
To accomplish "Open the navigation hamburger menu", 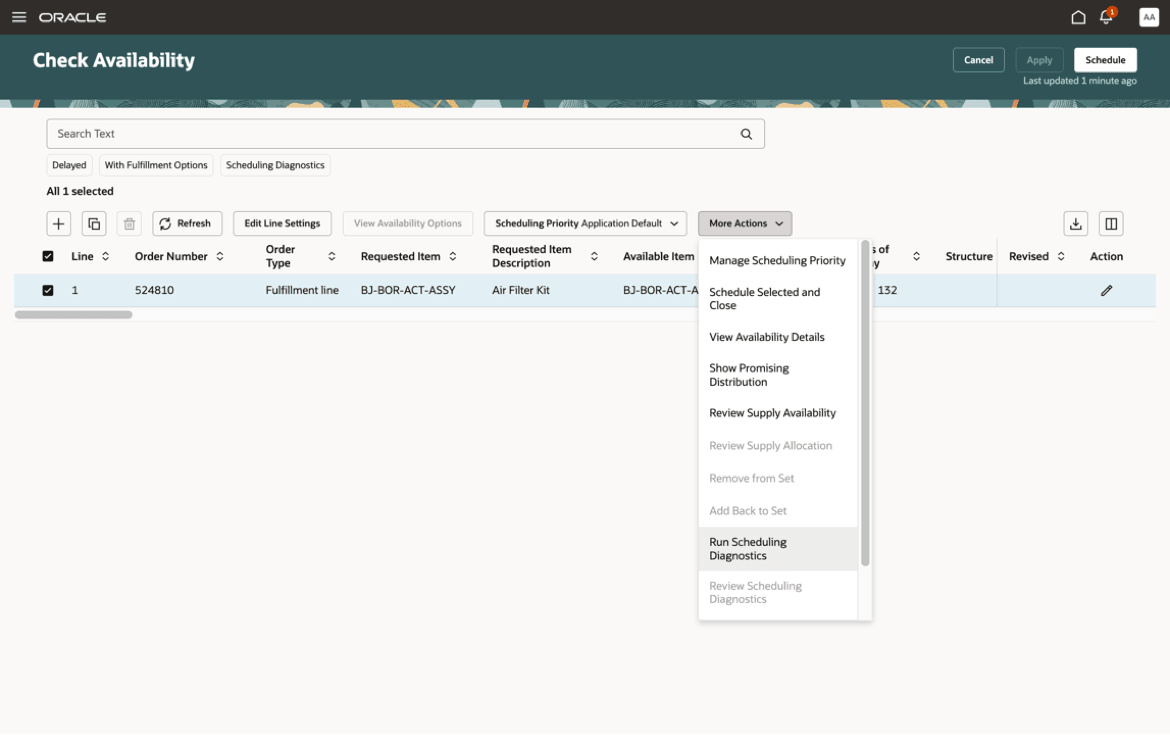I will pyautogui.click(x=21, y=16).
